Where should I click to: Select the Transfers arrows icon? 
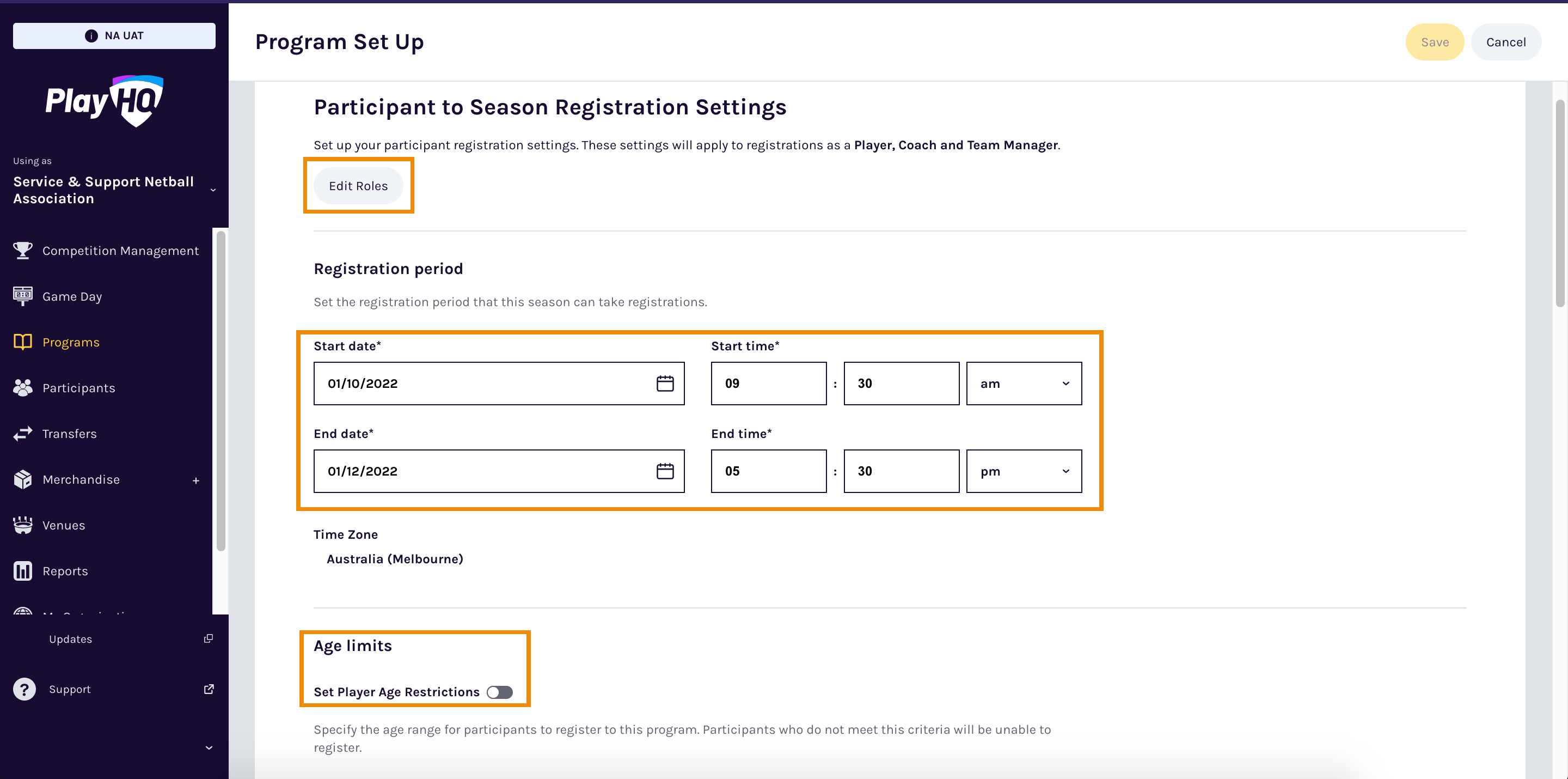[x=22, y=433]
